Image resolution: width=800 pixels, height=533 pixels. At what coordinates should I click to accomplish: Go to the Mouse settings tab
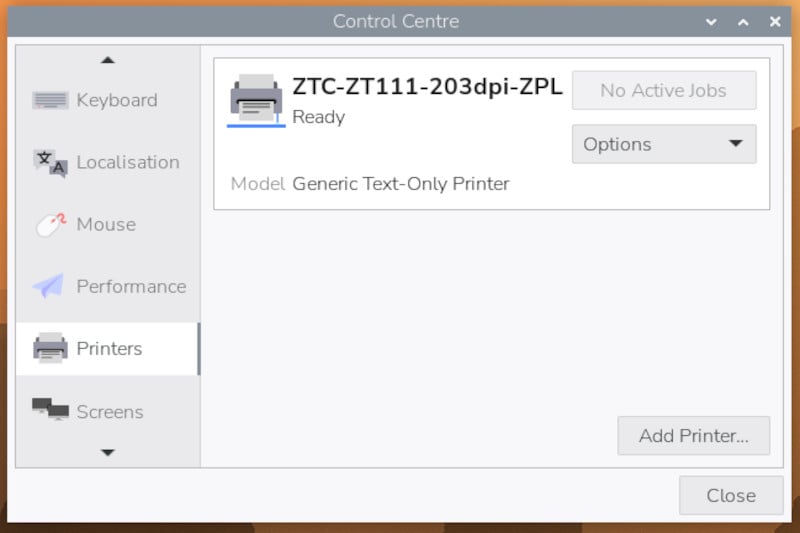106,225
